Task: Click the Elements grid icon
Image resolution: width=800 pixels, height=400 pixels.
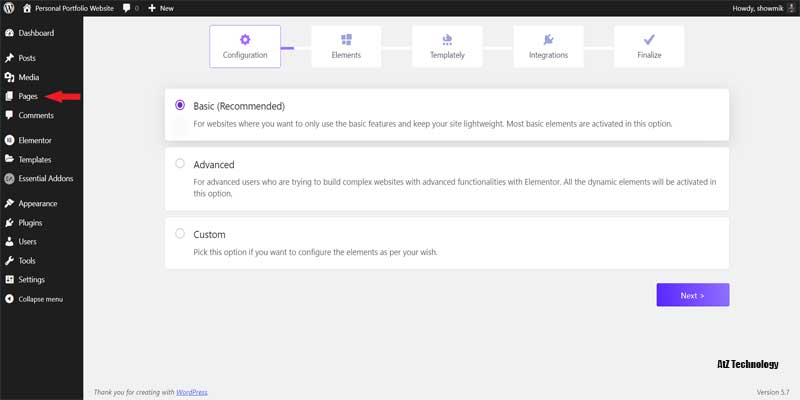Action: [346, 39]
